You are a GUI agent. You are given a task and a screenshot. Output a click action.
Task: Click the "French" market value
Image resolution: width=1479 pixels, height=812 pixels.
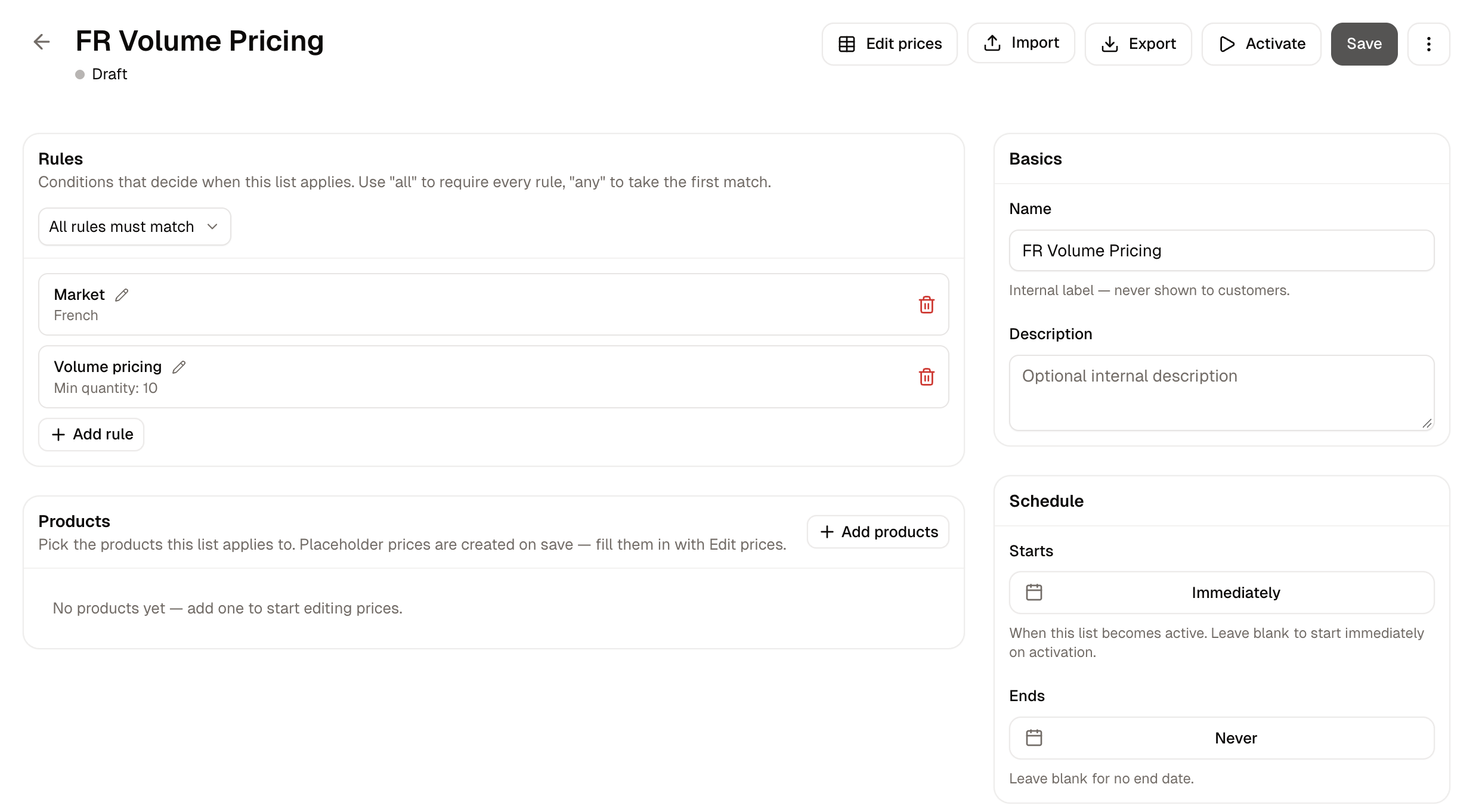pyautogui.click(x=76, y=315)
